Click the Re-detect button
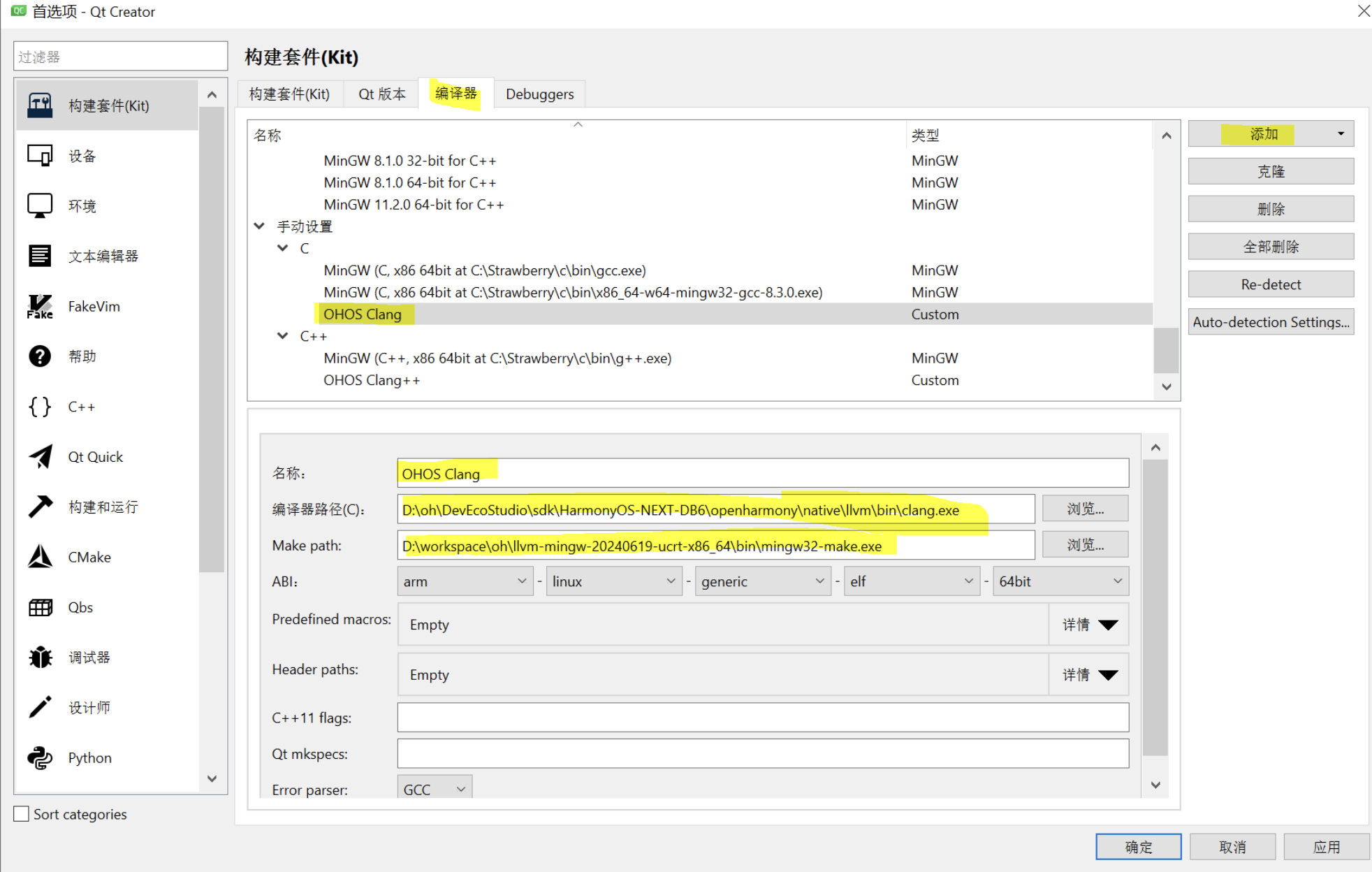 [x=1270, y=284]
